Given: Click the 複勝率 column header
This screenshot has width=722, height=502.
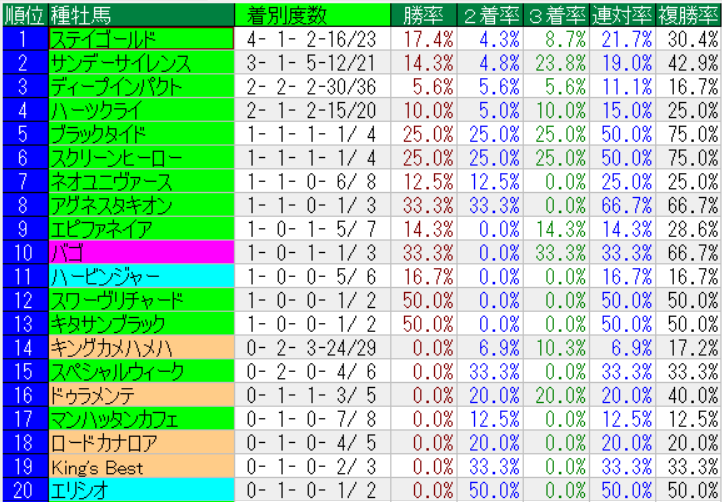Looking at the screenshot, I should click(689, 14).
